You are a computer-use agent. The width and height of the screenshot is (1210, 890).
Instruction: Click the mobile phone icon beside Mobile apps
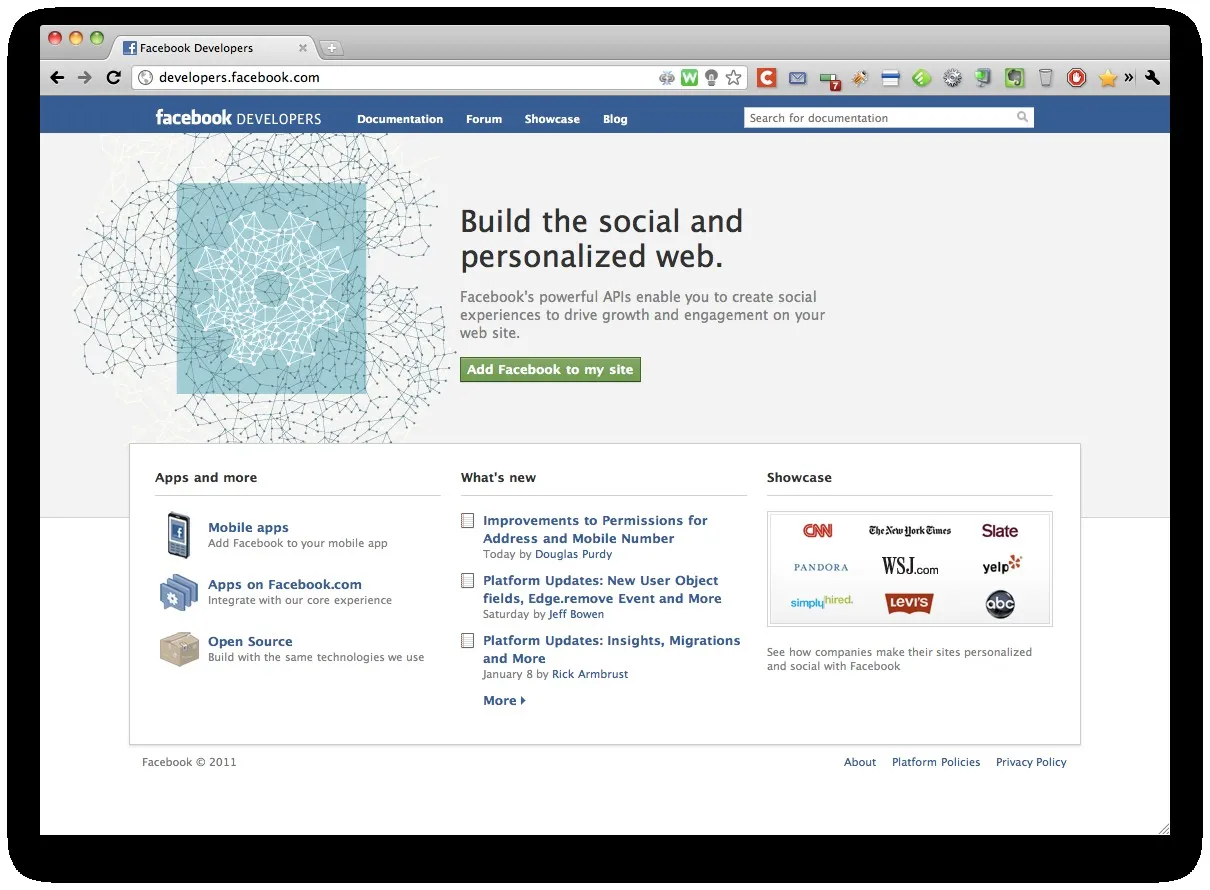coord(178,535)
